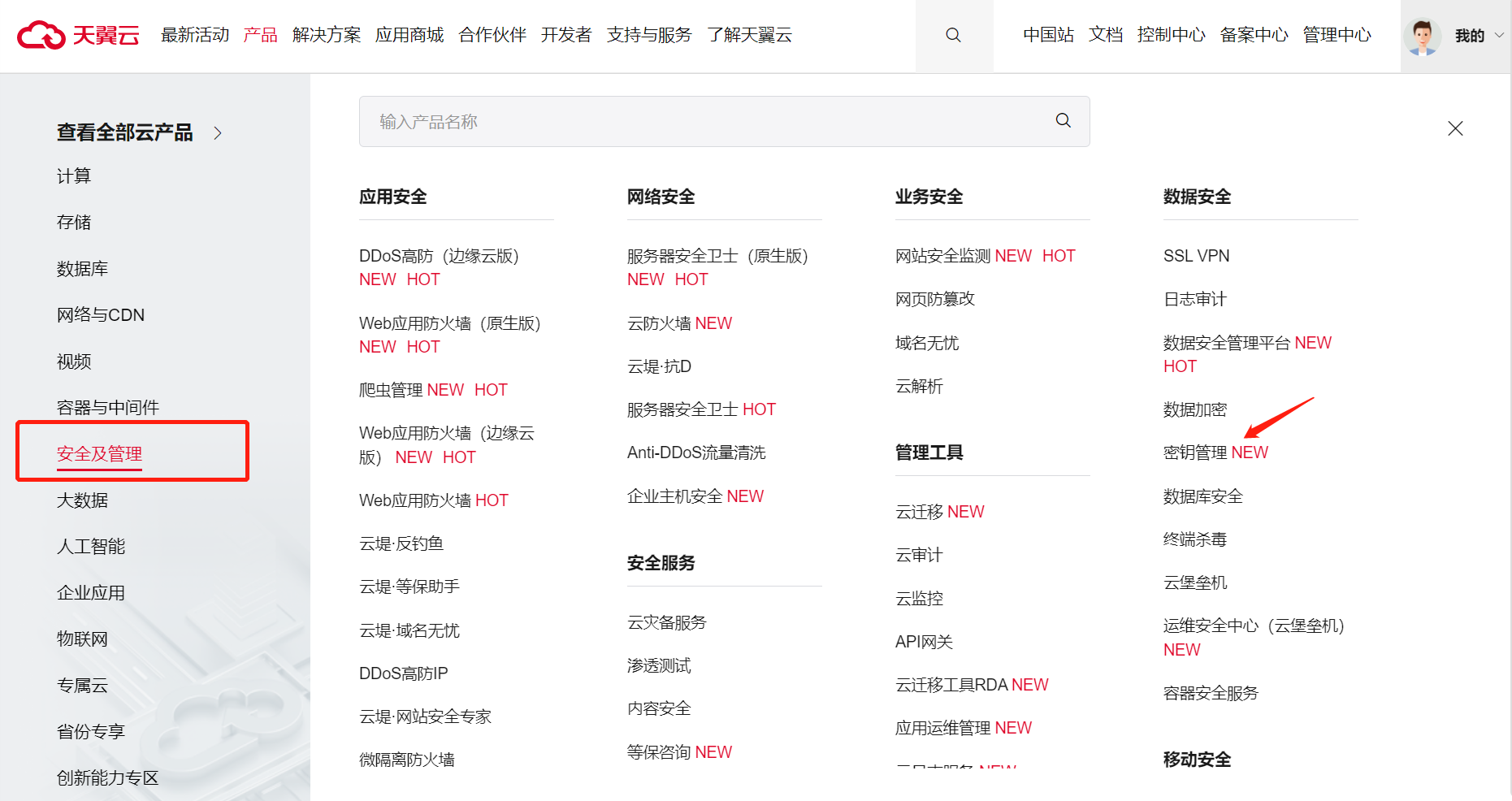Viewport: 1512px width, 801px height.
Task: Open DDoS高防（边缘云版）product link
Action: pos(439,256)
